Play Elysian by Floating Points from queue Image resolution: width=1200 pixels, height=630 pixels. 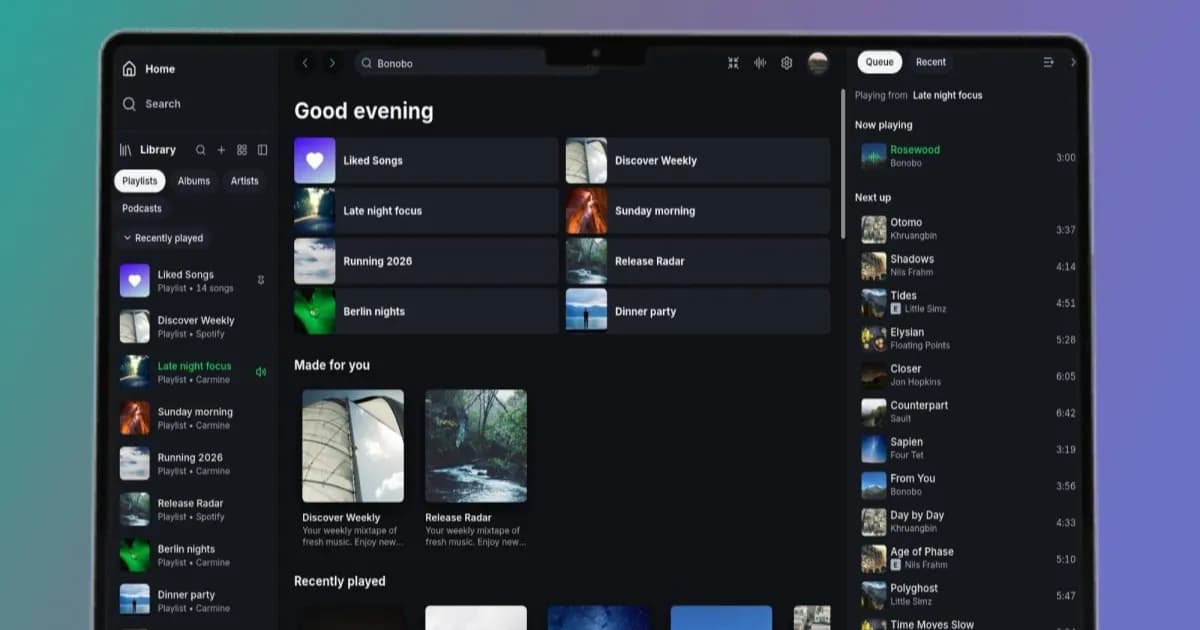[x=968, y=340]
